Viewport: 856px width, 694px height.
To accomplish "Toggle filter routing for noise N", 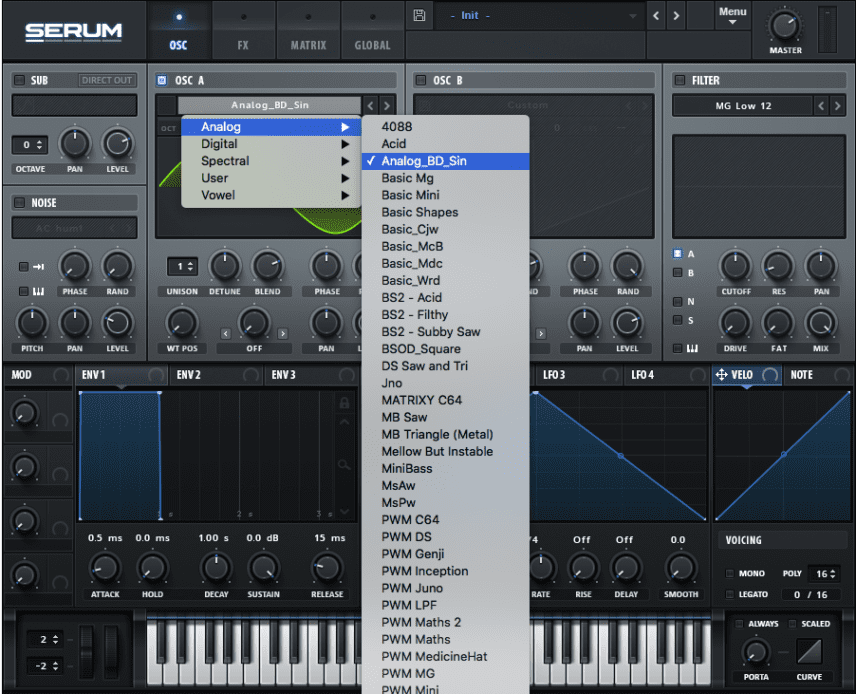I will [677, 301].
